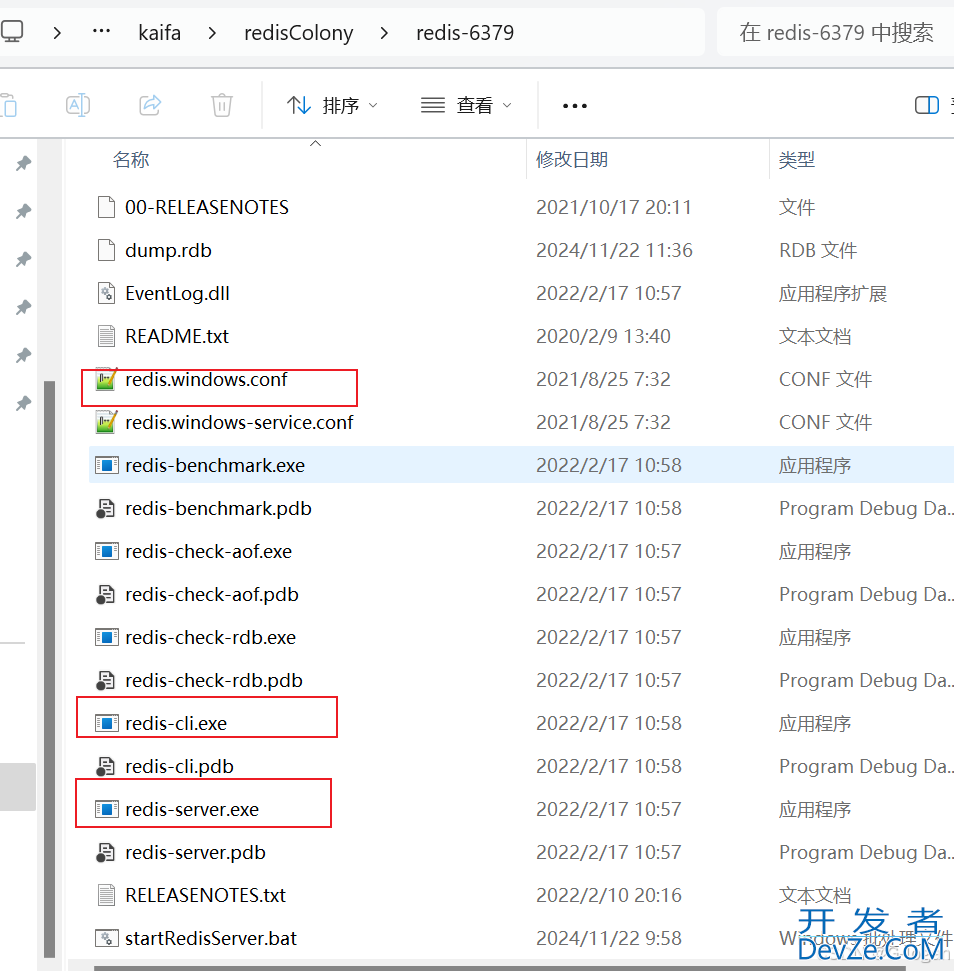Toggle the details pane icon
Viewport: 954px width, 971px height.
[927, 105]
